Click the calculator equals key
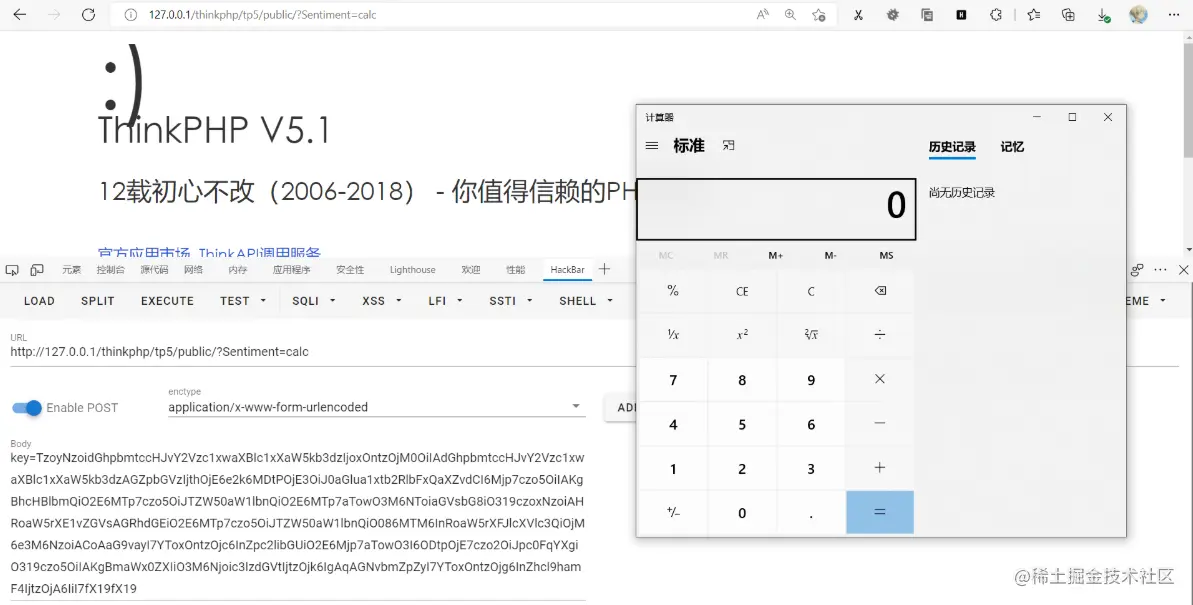 880,512
